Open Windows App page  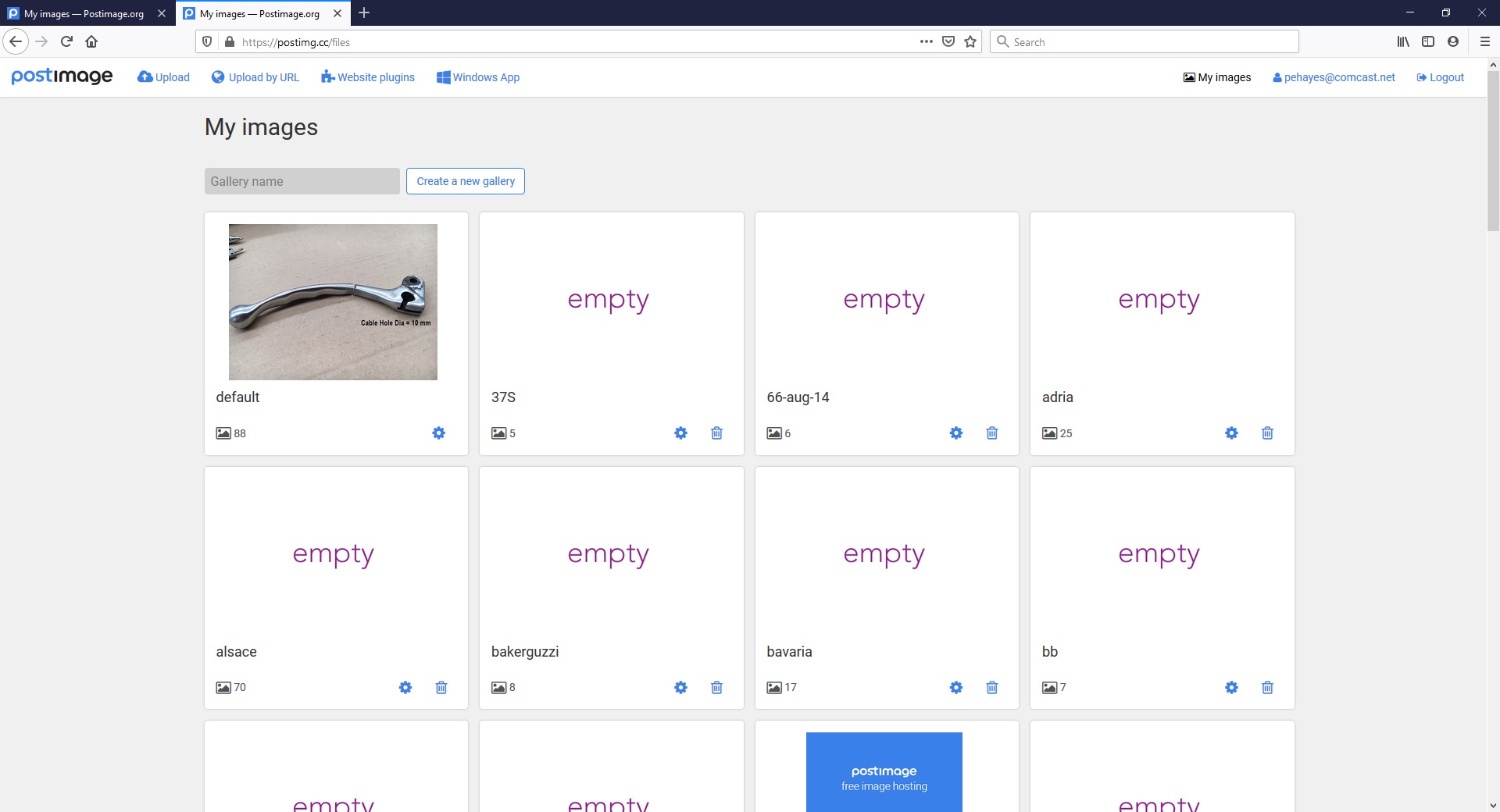click(x=478, y=77)
